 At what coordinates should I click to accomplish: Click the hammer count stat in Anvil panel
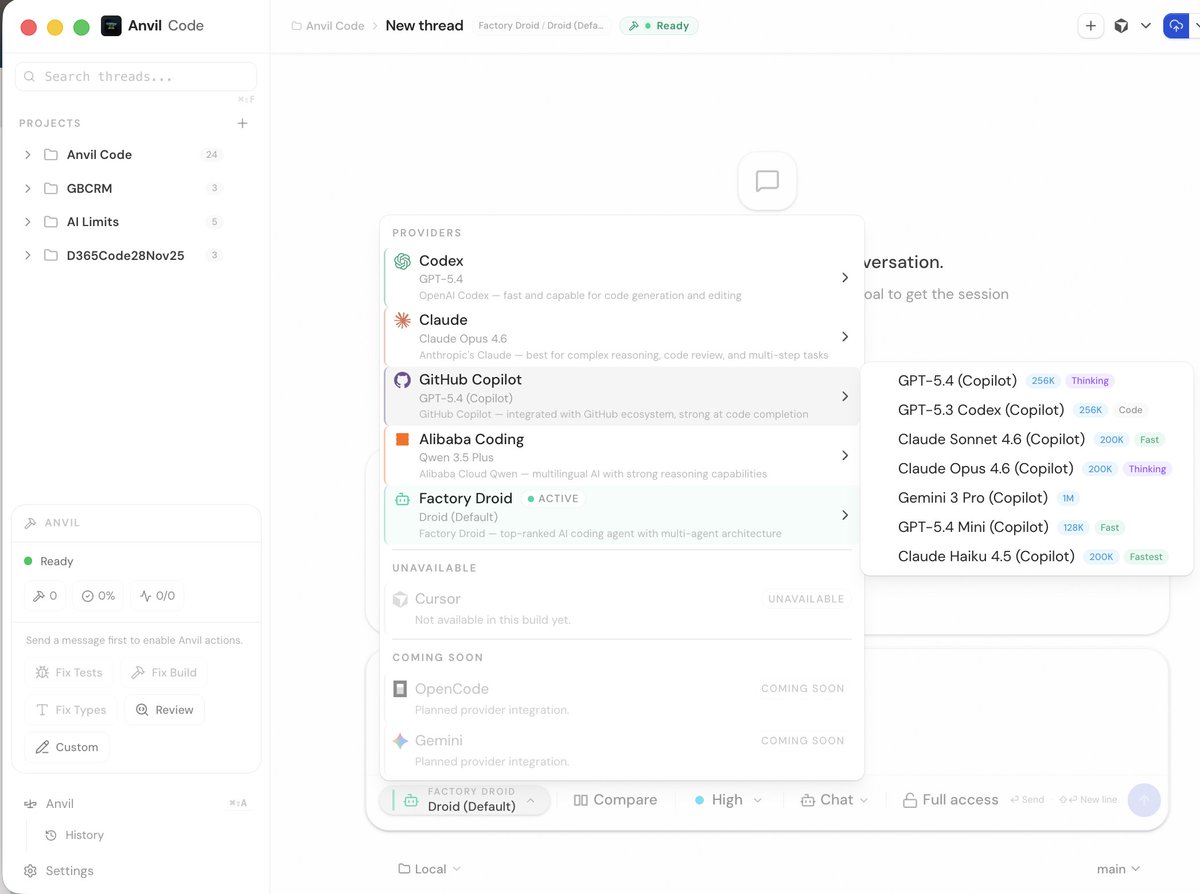point(45,596)
